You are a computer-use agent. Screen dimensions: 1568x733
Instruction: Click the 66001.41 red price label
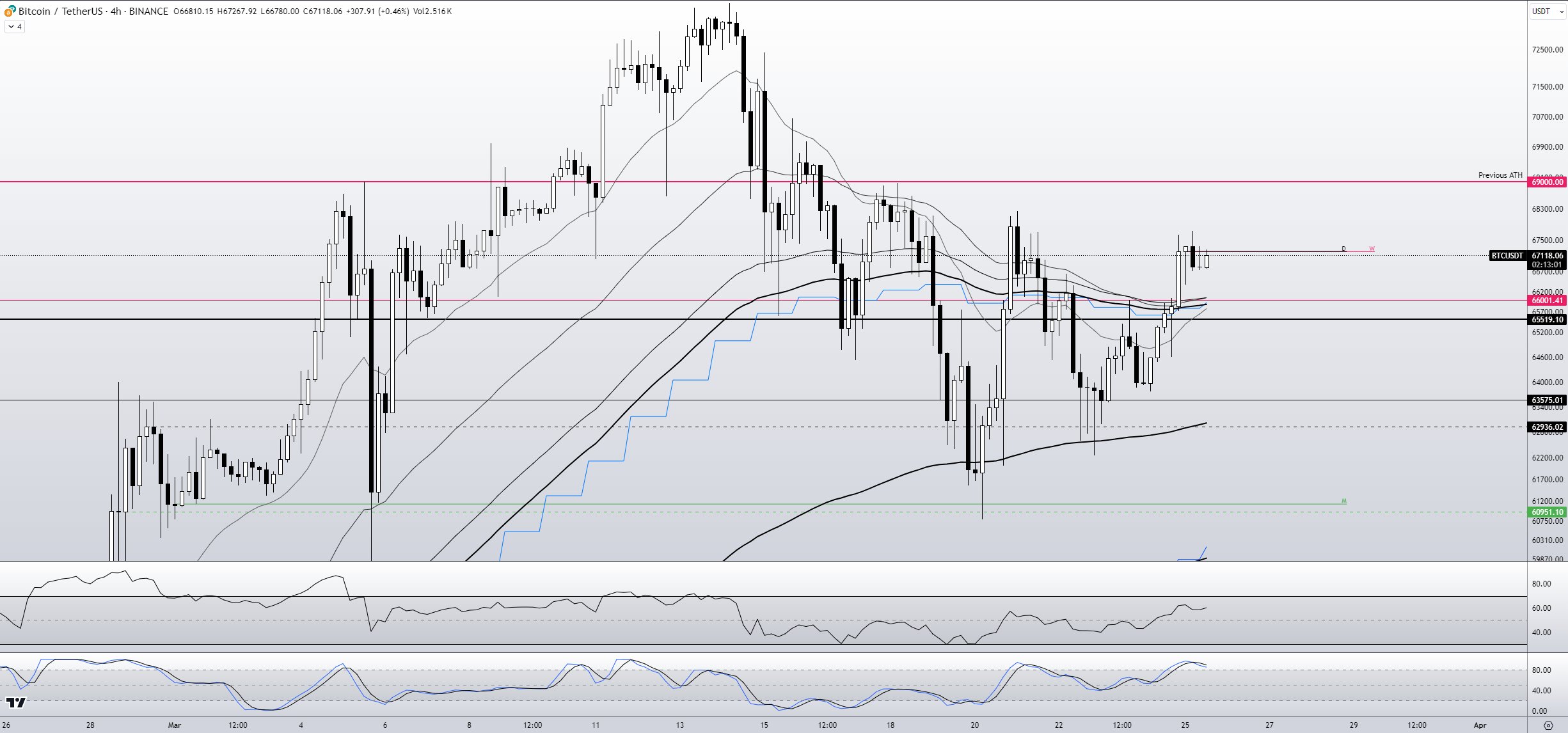[1547, 300]
